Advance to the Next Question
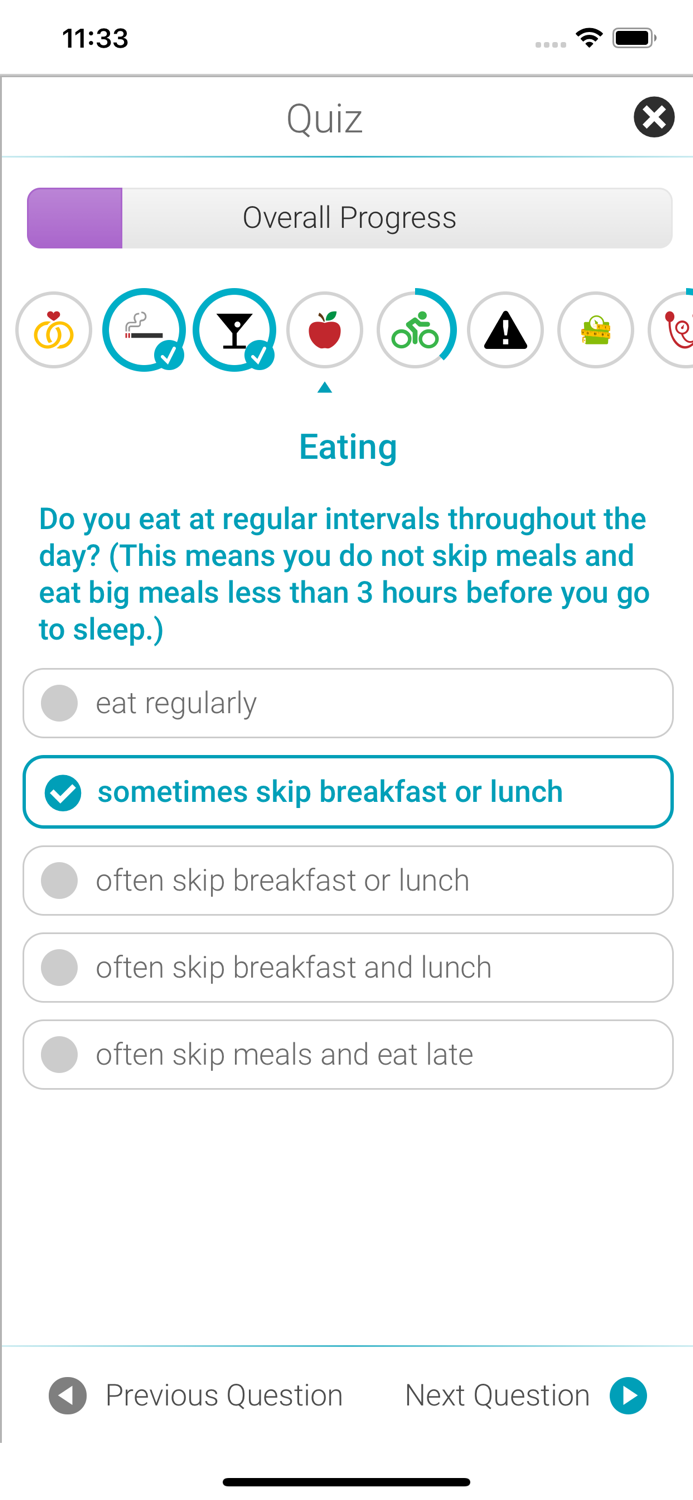 point(525,1395)
